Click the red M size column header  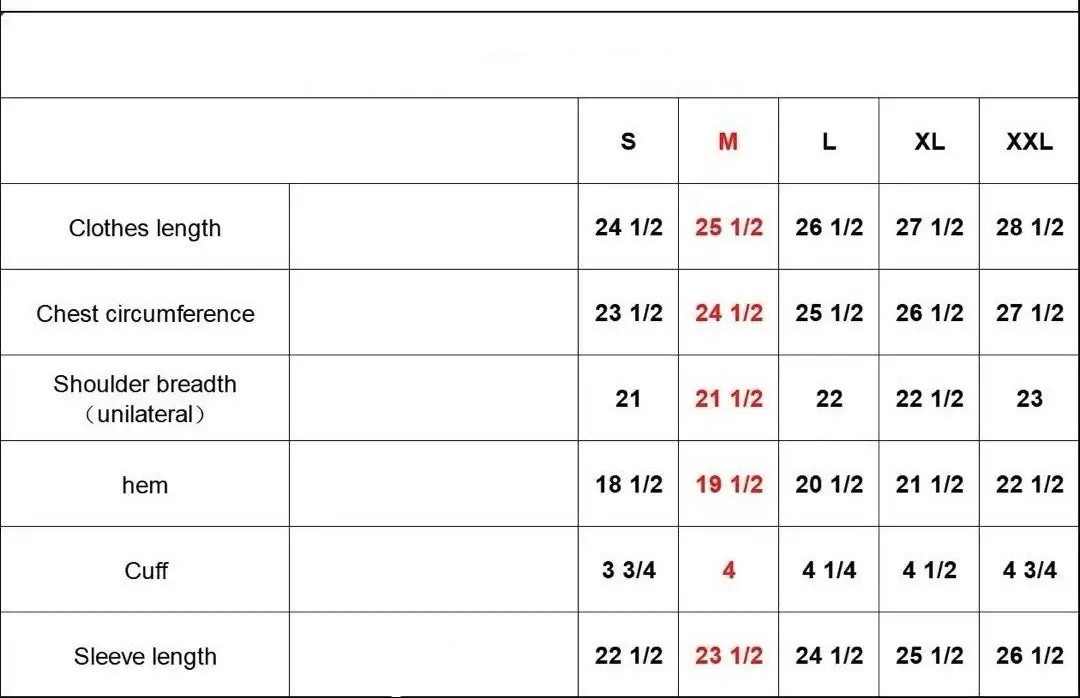tap(728, 142)
